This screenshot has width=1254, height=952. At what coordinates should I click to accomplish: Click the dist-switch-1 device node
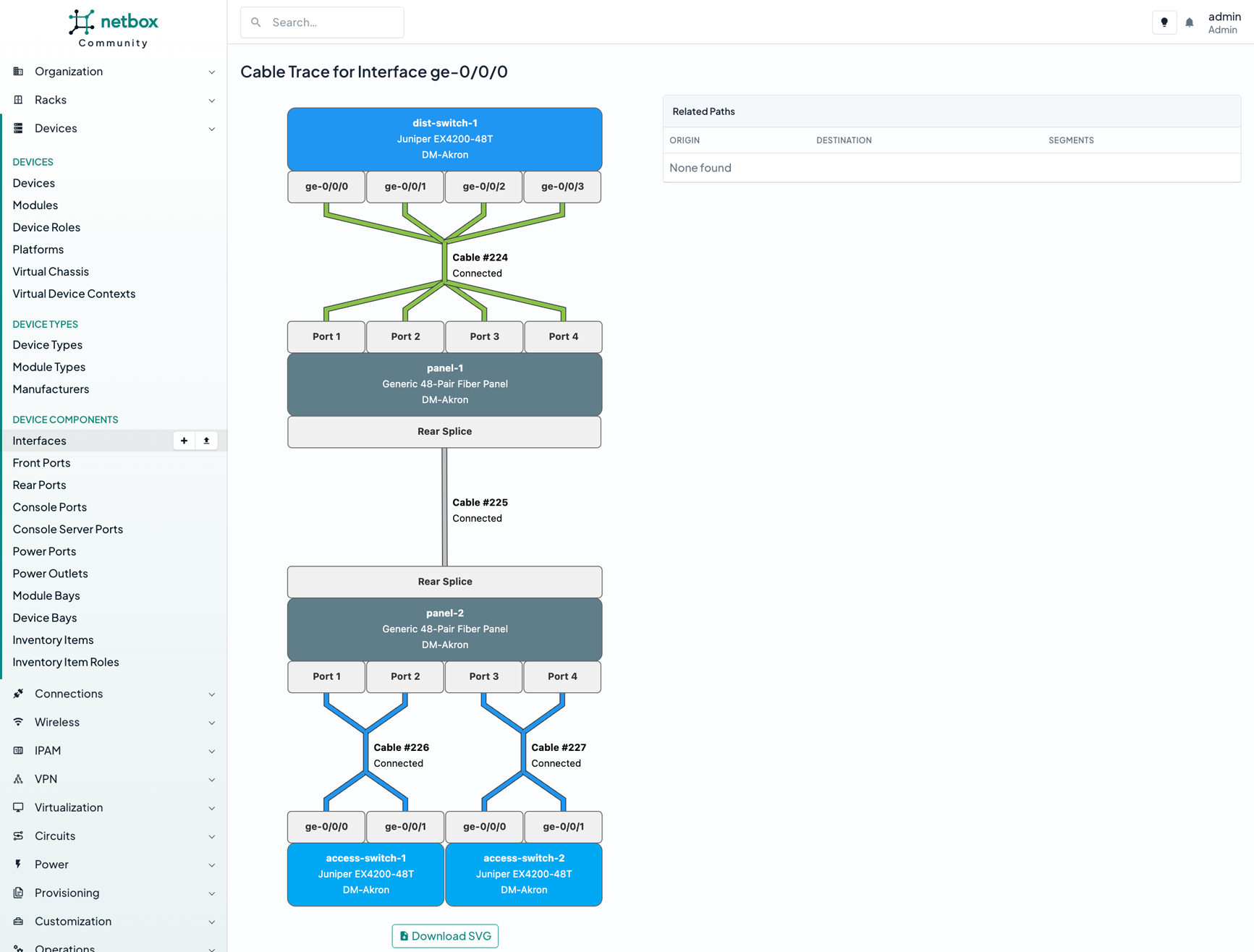(444, 139)
